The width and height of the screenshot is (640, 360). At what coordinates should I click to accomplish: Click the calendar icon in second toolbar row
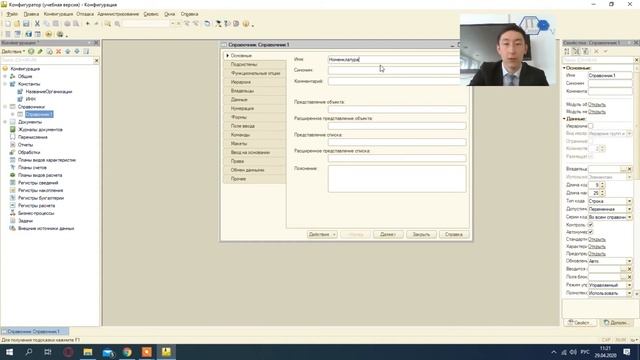tap(38, 34)
